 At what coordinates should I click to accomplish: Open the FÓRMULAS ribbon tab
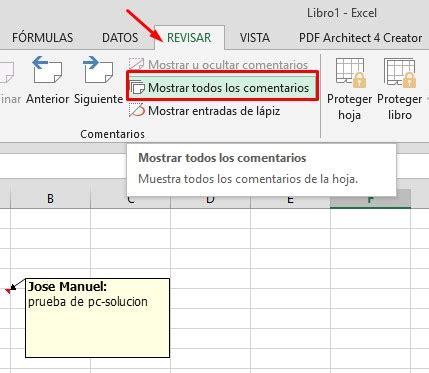pos(42,38)
